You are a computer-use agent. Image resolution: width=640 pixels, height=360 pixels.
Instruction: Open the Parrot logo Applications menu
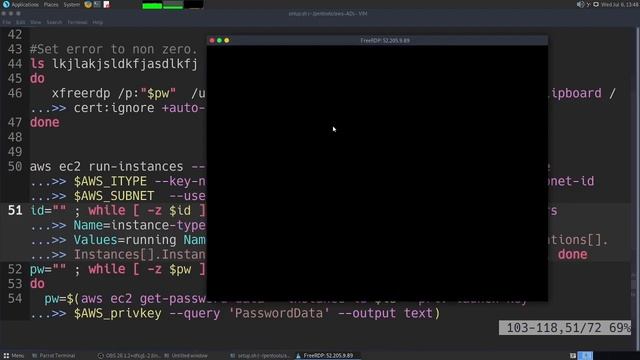[x=20, y=4]
